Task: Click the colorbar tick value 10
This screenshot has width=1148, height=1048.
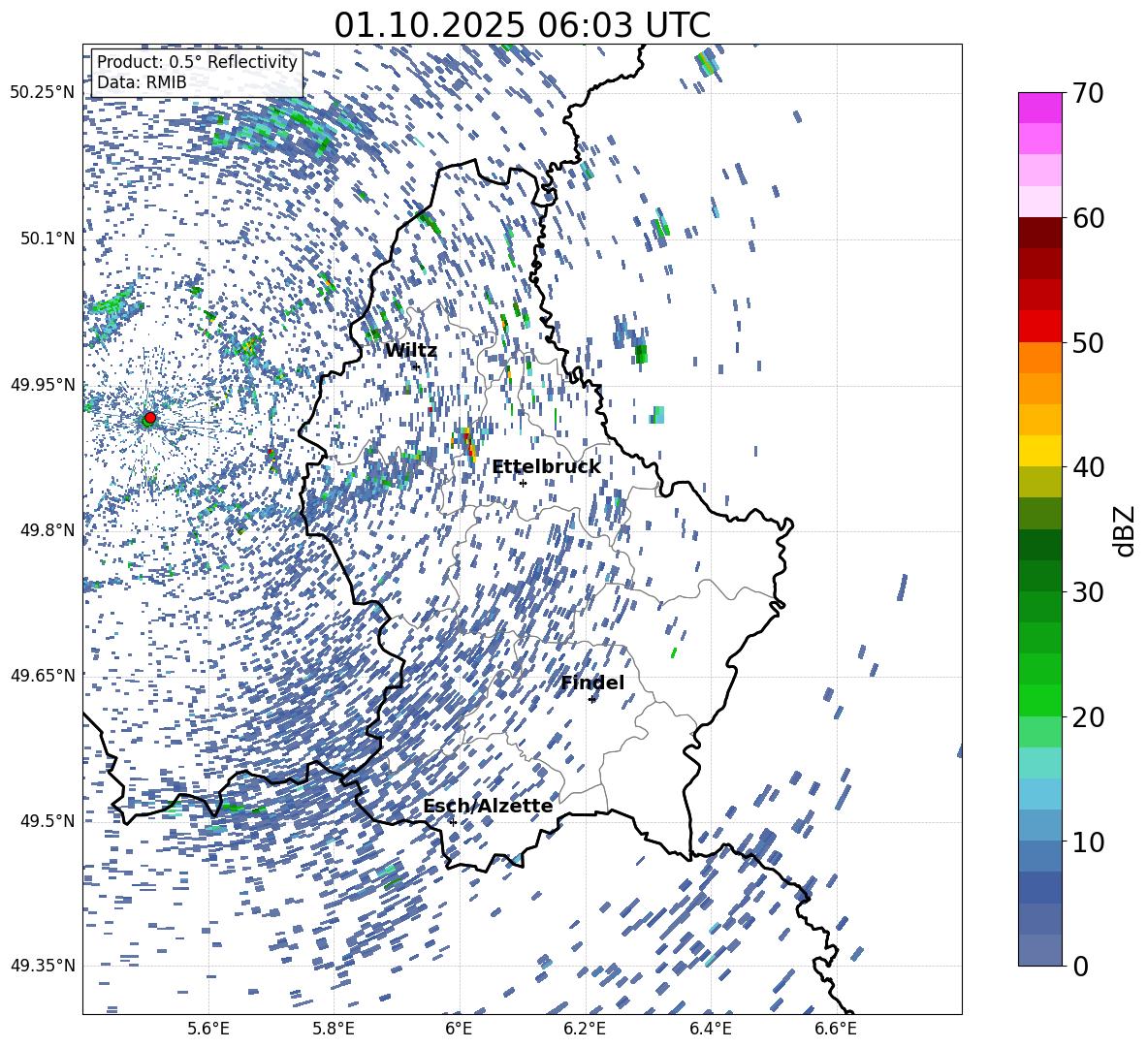Action: tap(1088, 842)
